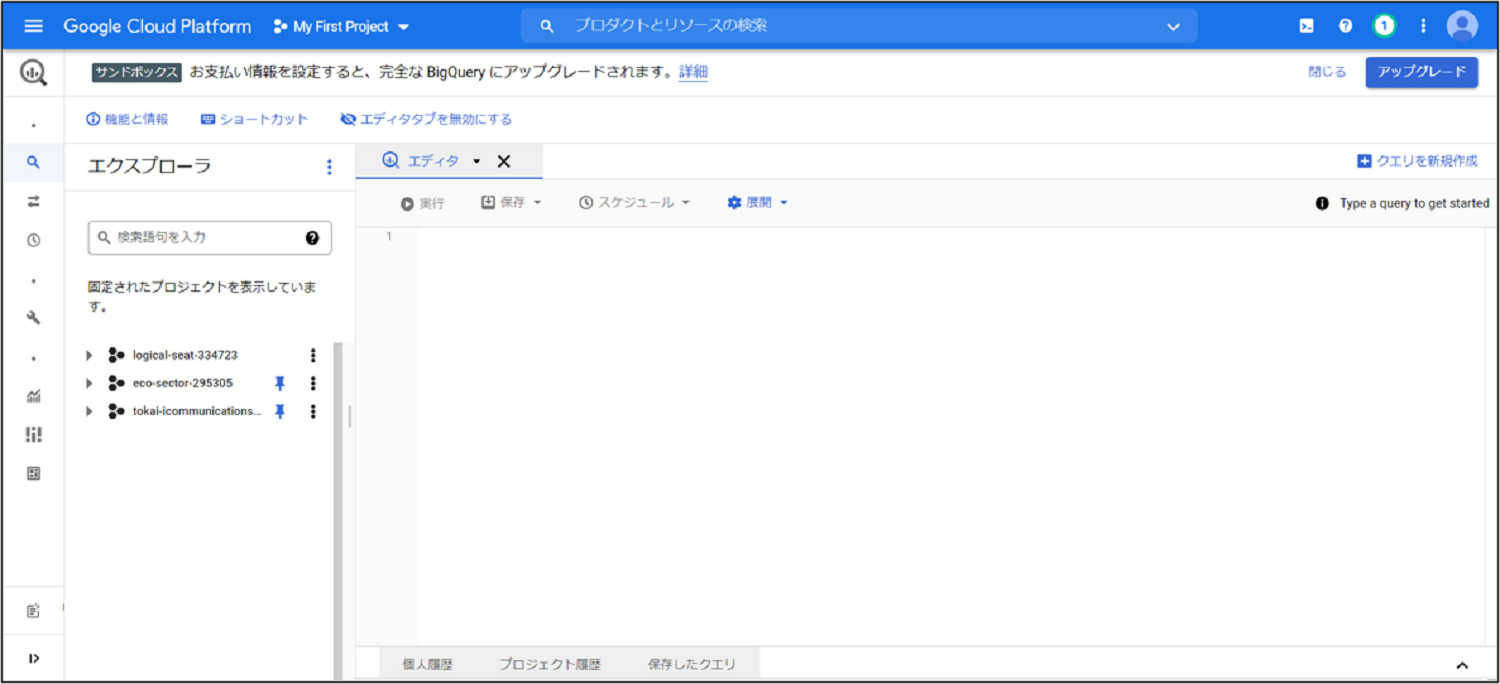Click the アップグレード button
1500x684 pixels.
click(1421, 72)
